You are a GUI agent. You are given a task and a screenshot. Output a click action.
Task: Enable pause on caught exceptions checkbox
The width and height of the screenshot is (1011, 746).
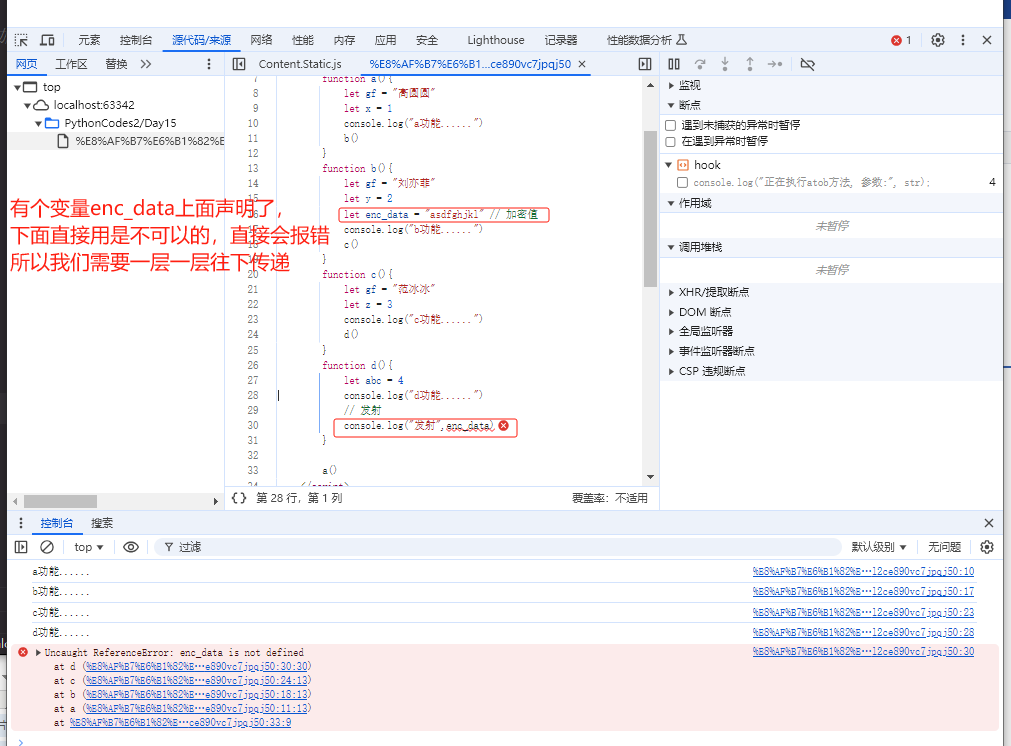(x=671, y=141)
